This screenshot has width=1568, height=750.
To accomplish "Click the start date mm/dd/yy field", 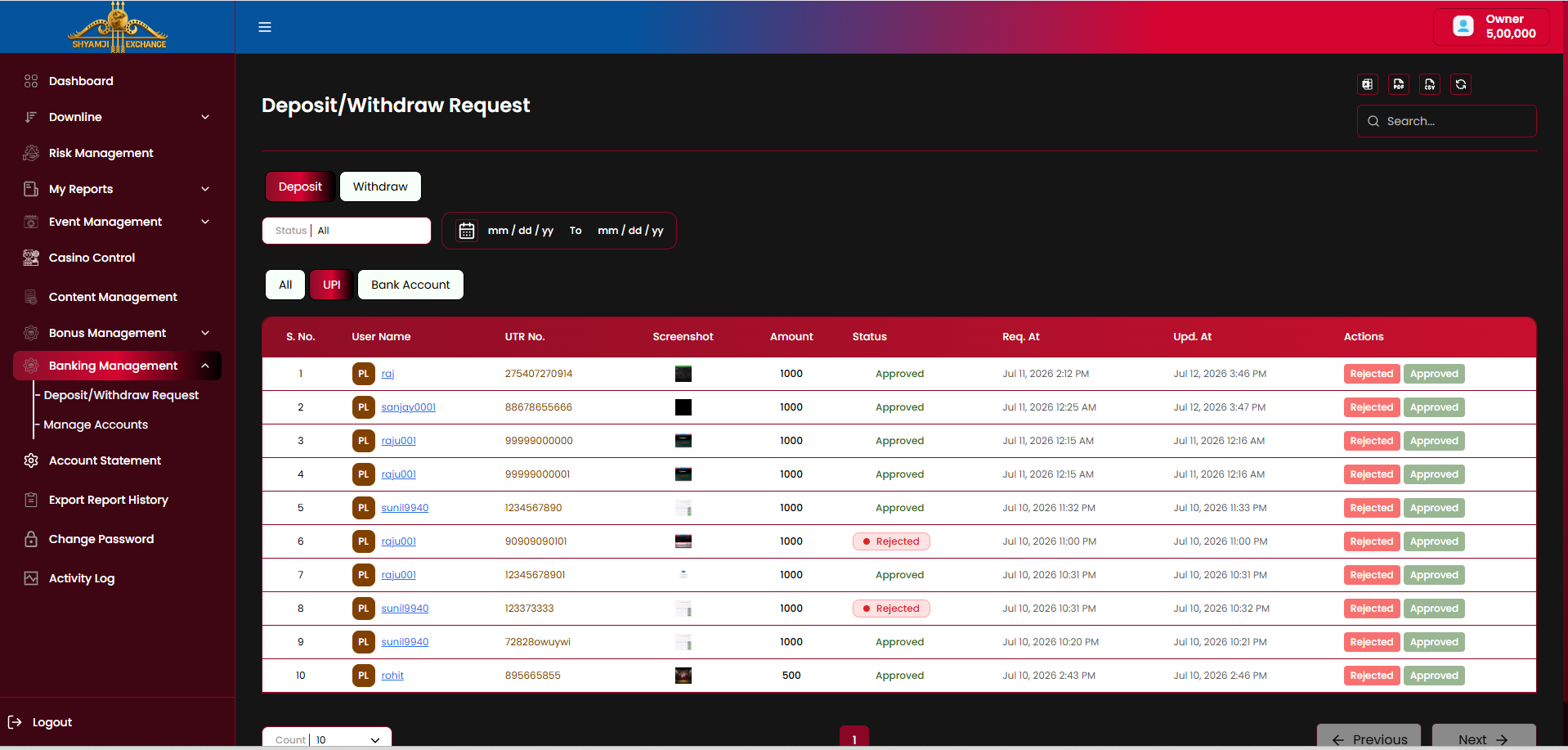I will coord(521,231).
